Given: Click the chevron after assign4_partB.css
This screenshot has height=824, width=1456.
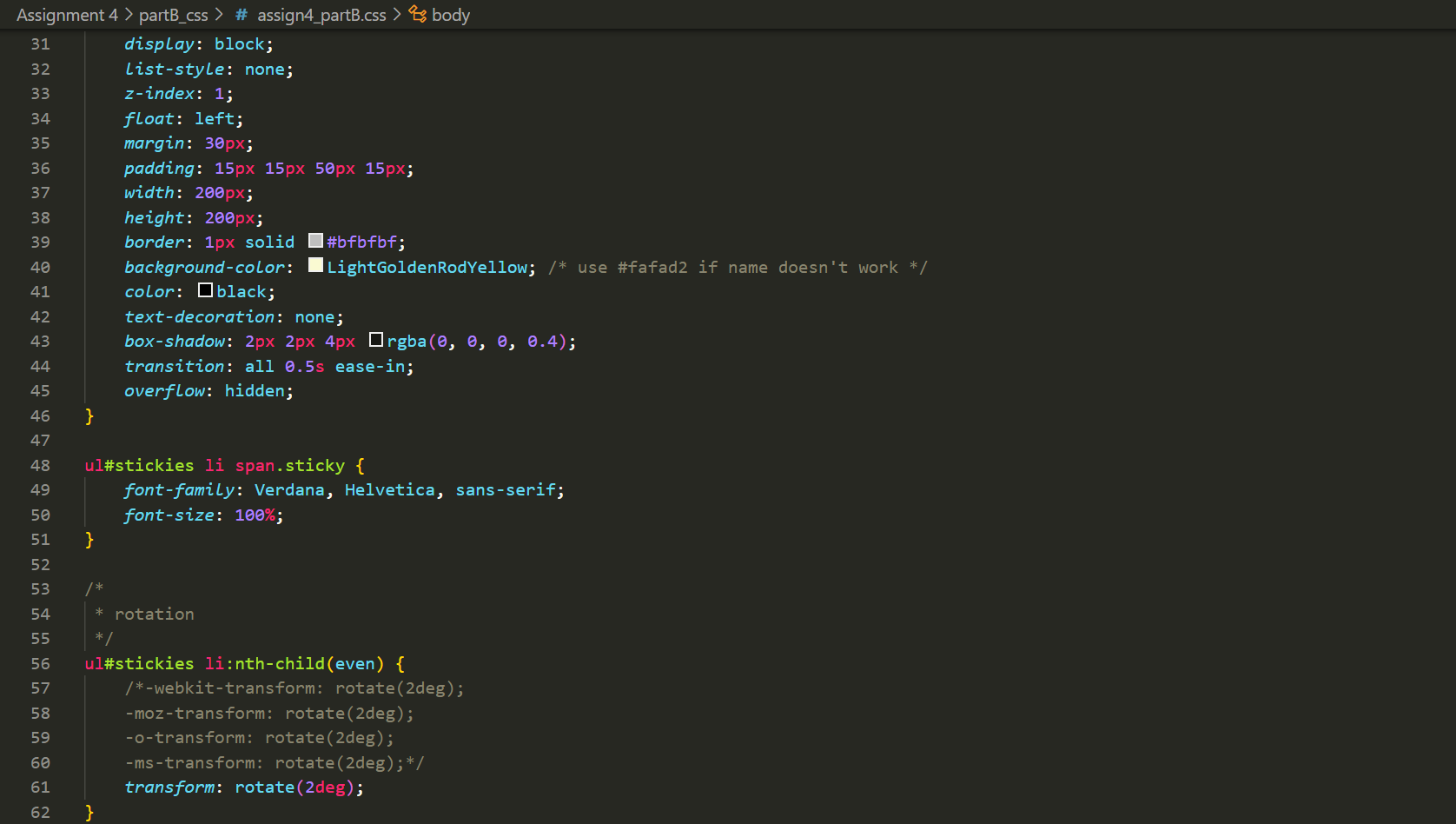Looking at the screenshot, I should pos(396,15).
